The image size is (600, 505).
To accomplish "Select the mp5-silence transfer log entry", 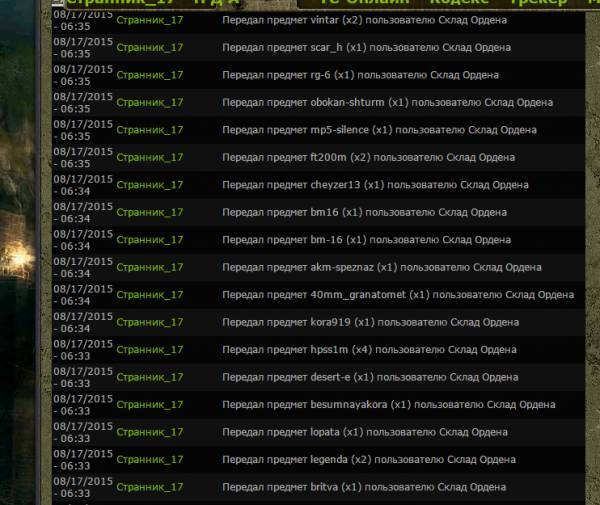I will 379,130.
